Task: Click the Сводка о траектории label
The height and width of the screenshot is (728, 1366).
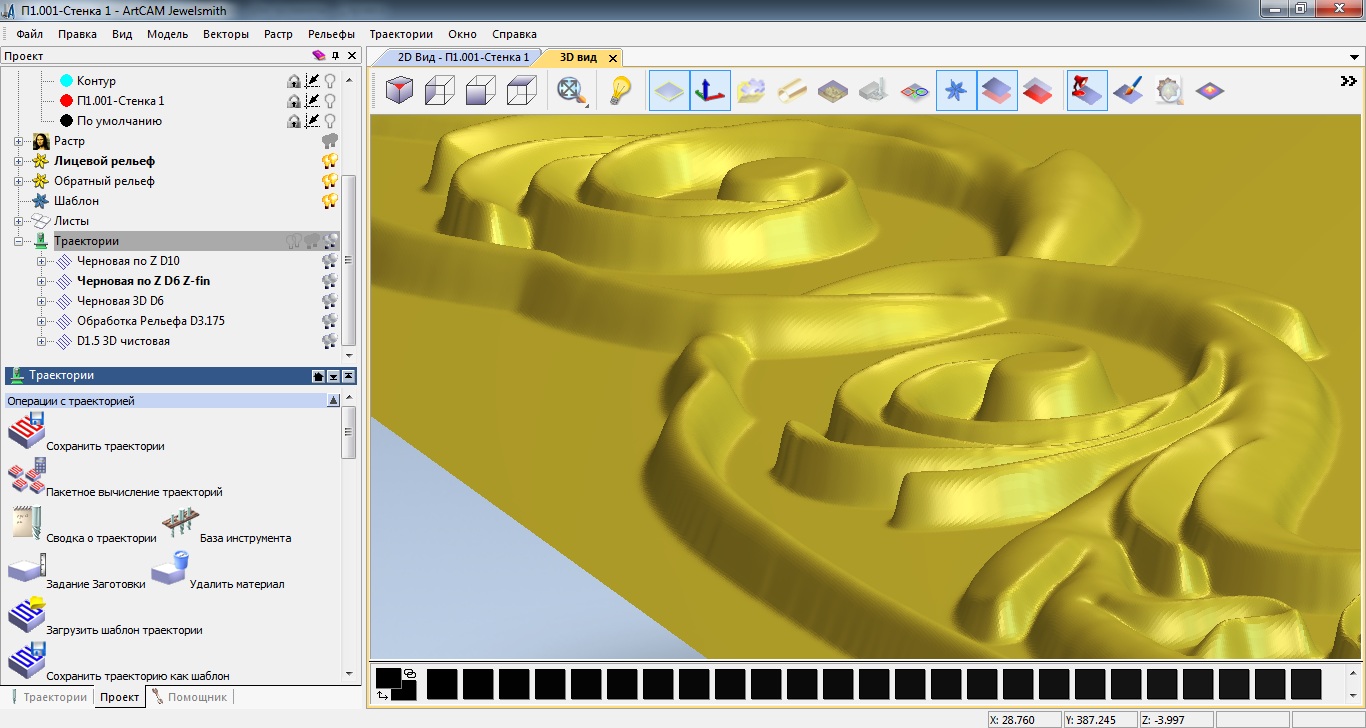Action: point(101,538)
